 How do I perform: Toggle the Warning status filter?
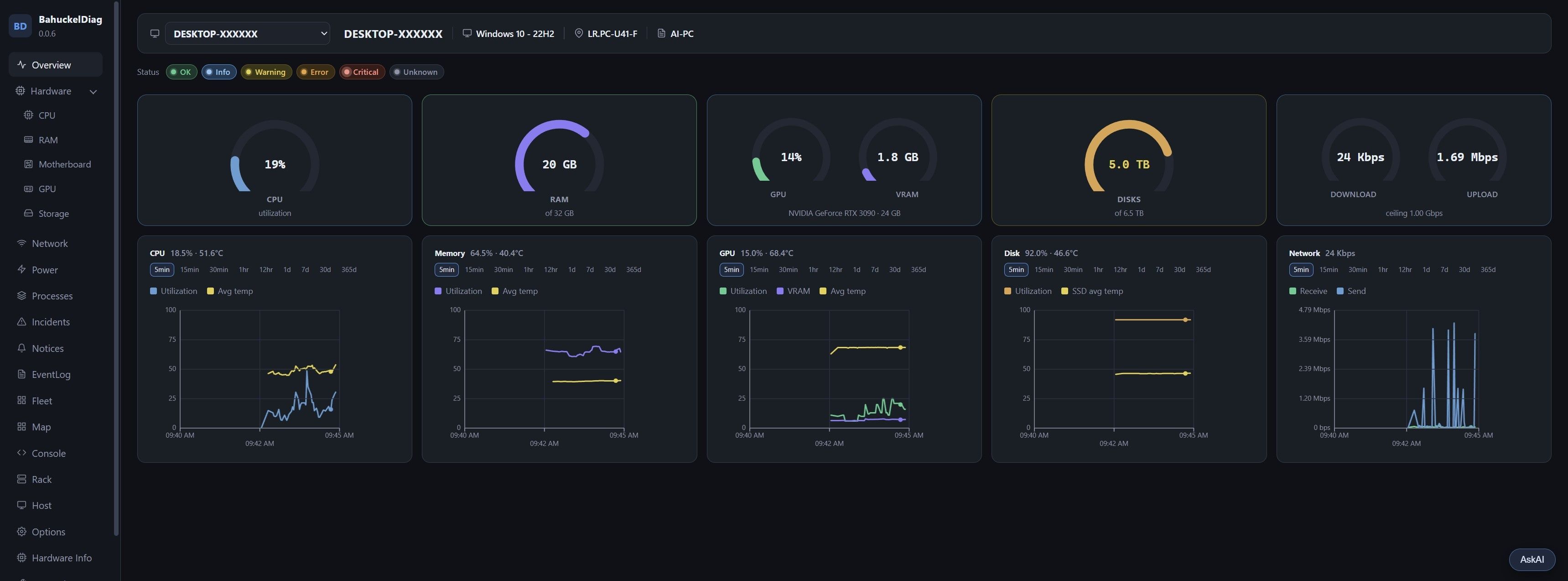tap(266, 72)
